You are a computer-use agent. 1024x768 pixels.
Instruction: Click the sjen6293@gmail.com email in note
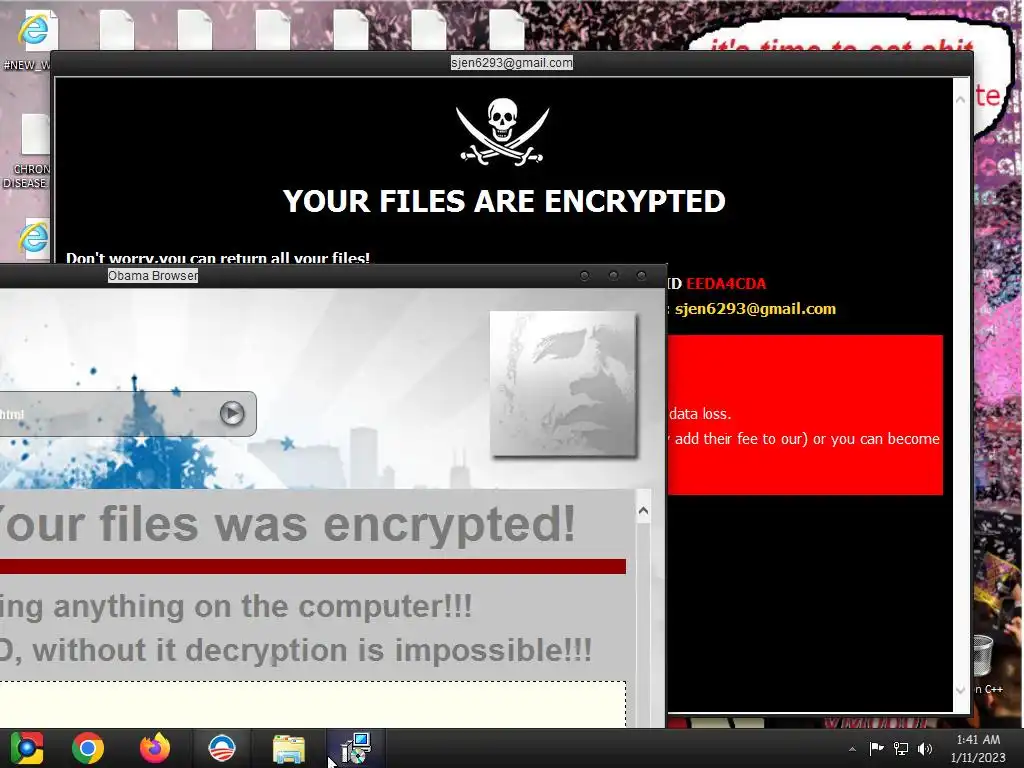click(x=755, y=309)
